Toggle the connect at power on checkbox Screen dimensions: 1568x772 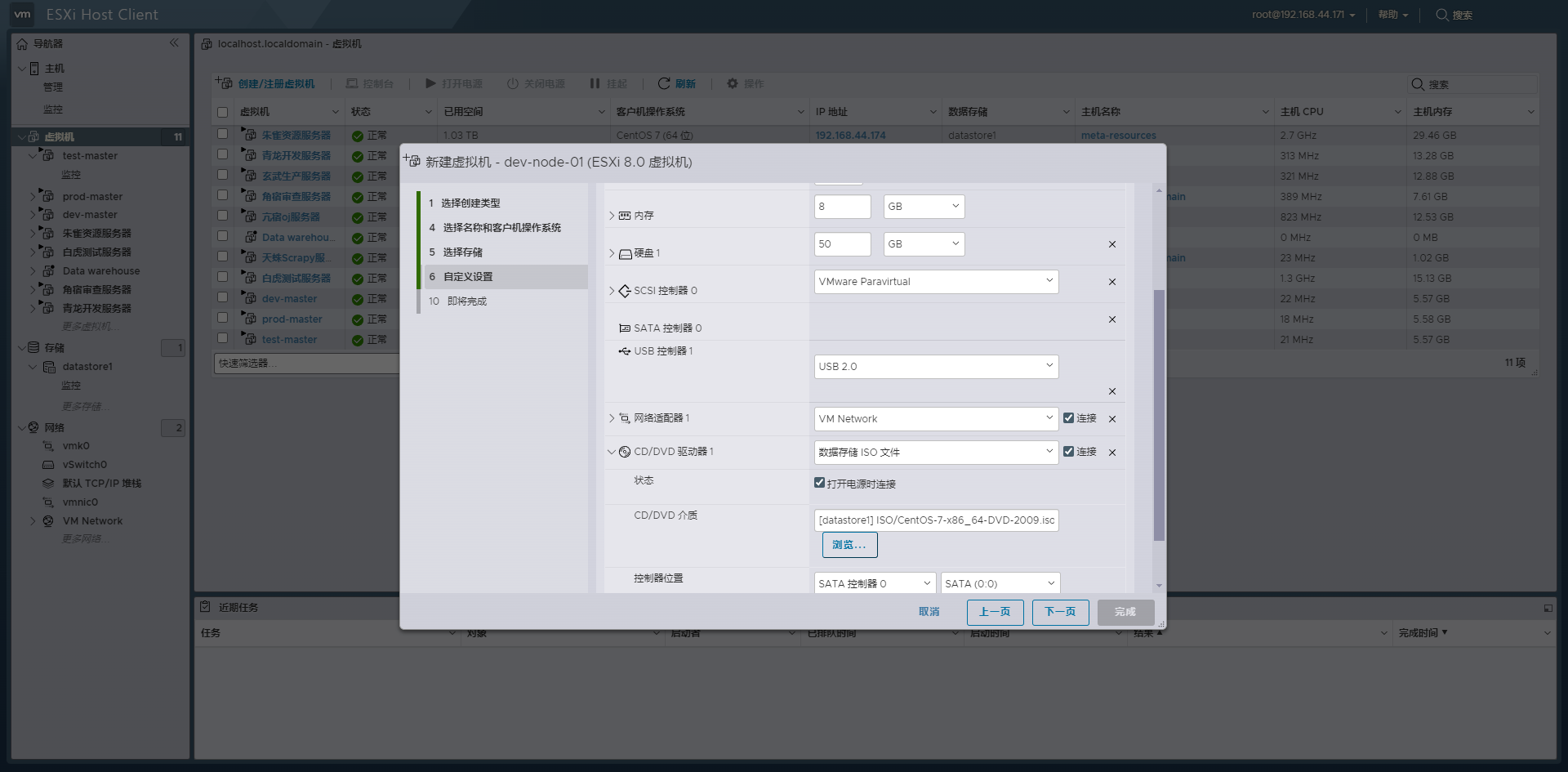coord(819,483)
